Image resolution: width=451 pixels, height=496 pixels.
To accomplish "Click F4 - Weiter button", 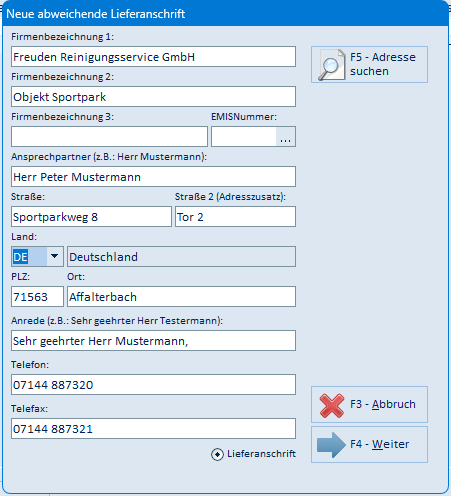I will 369,445.
